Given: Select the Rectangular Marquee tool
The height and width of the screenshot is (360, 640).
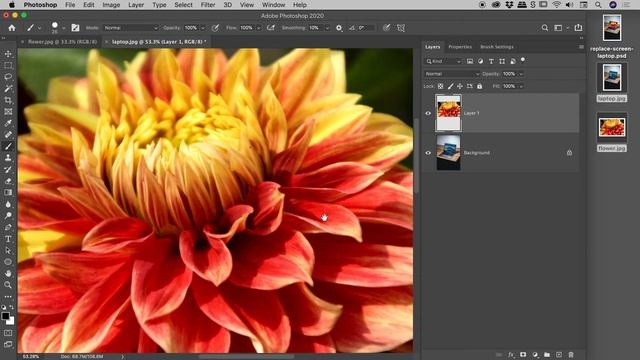Looking at the screenshot, I should tap(8, 65).
